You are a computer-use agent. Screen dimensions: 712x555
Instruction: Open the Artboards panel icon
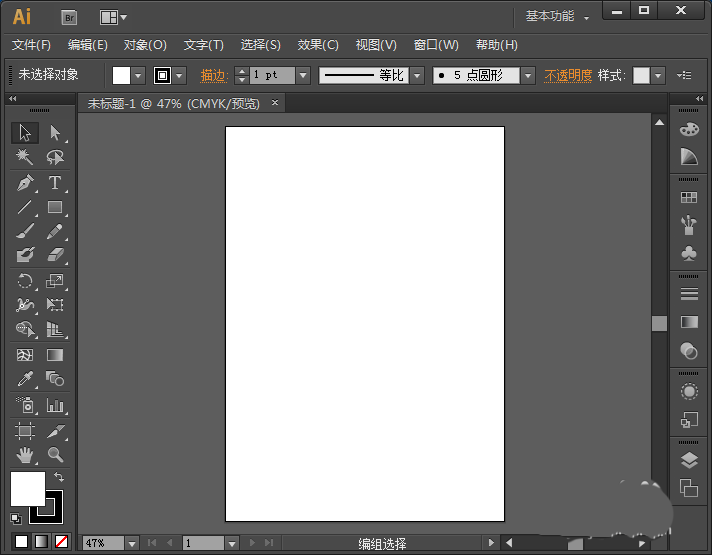click(689, 488)
